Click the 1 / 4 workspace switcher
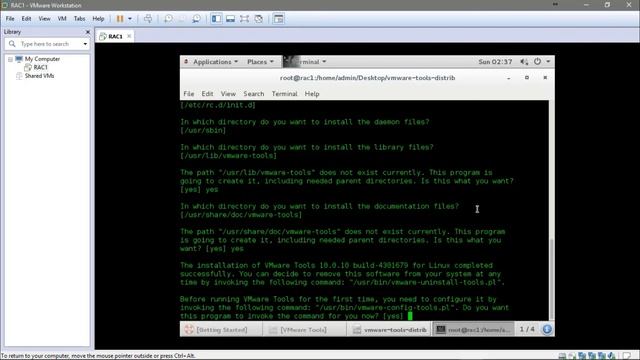Image resolution: width=640 pixels, height=360 pixels. coord(527,329)
